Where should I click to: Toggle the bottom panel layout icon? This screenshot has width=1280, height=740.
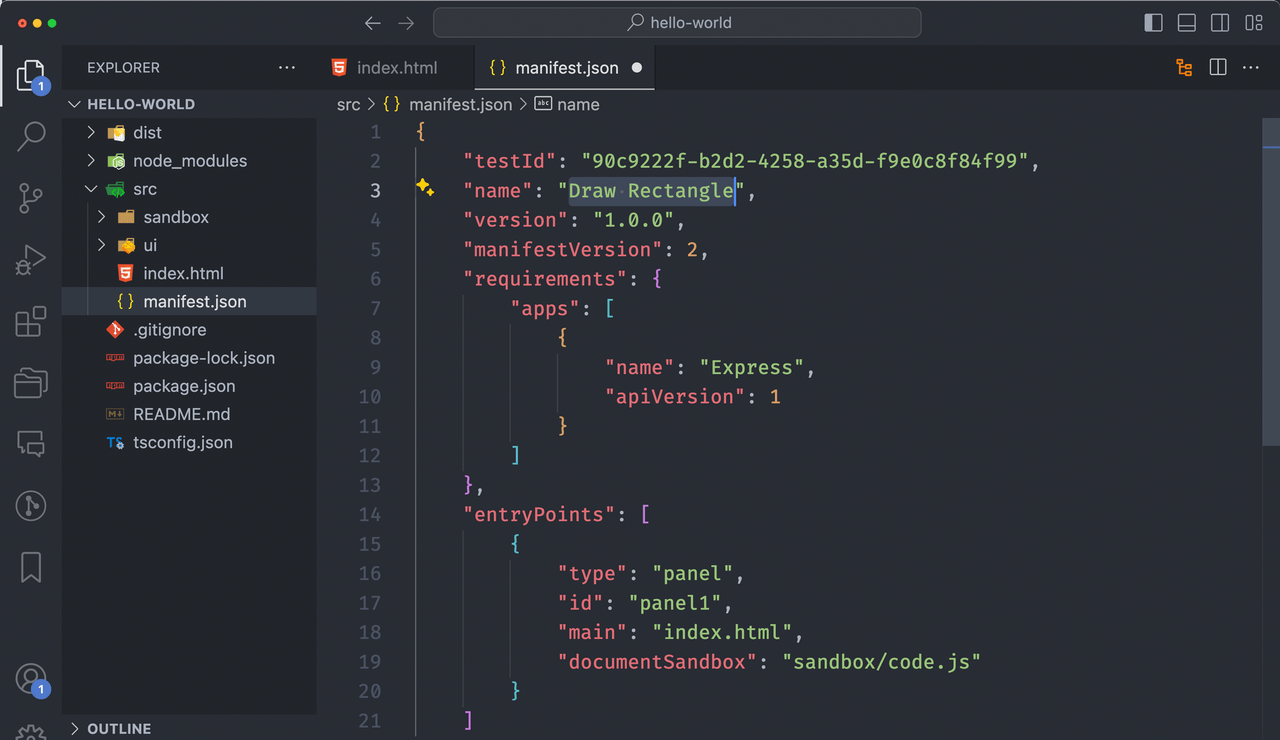(x=1187, y=22)
